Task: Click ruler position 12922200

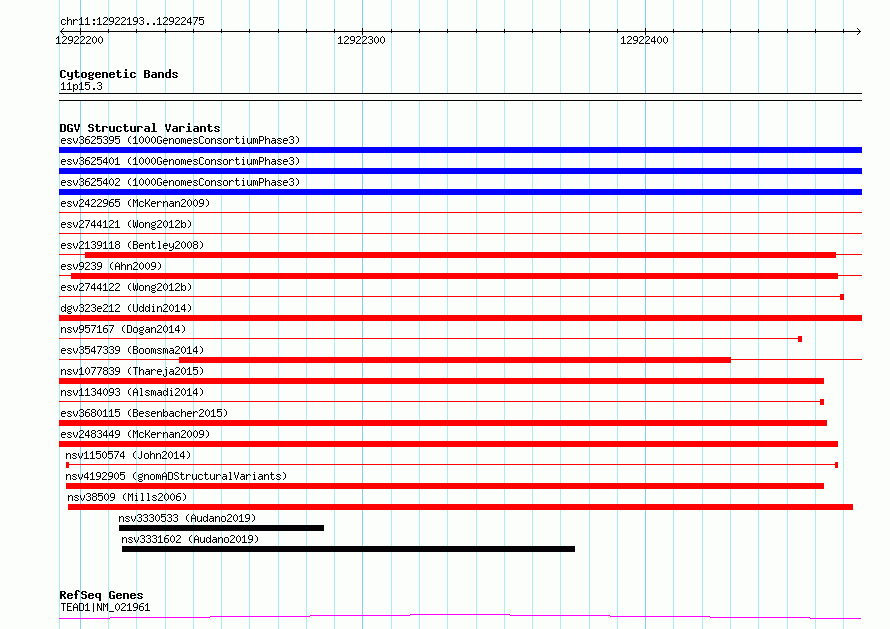Action: point(79,40)
